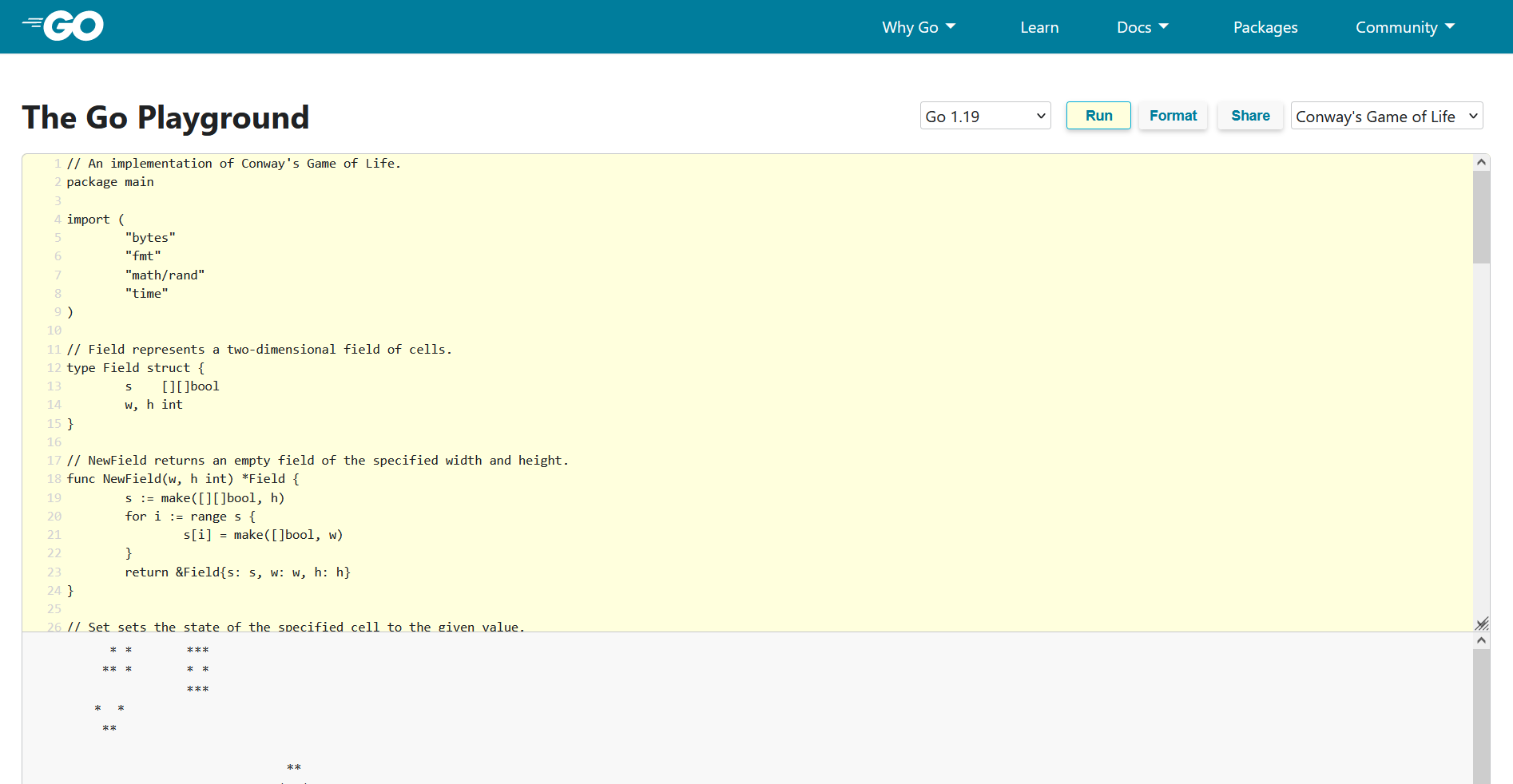Screen dimensions: 1513x784
Task: Click the chevron beside Docs
Action: coord(1163,26)
